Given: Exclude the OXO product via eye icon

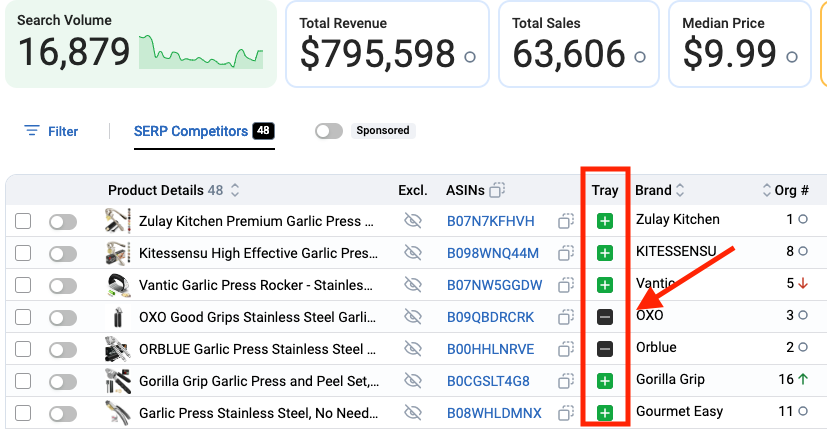Looking at the screenshot, I should [413, 317].
